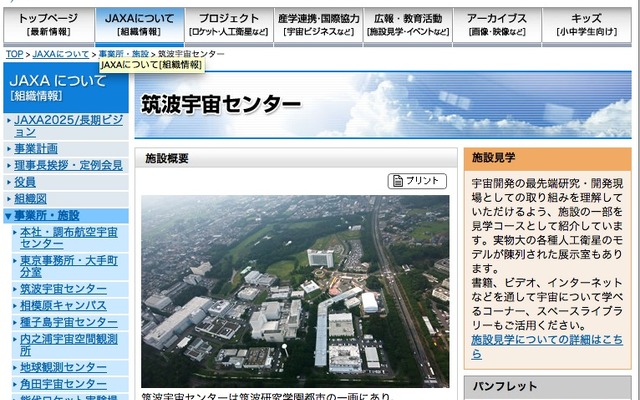640x400 pixels.
Task: Open the トップページ navigation tab
Action: point(49,25)
